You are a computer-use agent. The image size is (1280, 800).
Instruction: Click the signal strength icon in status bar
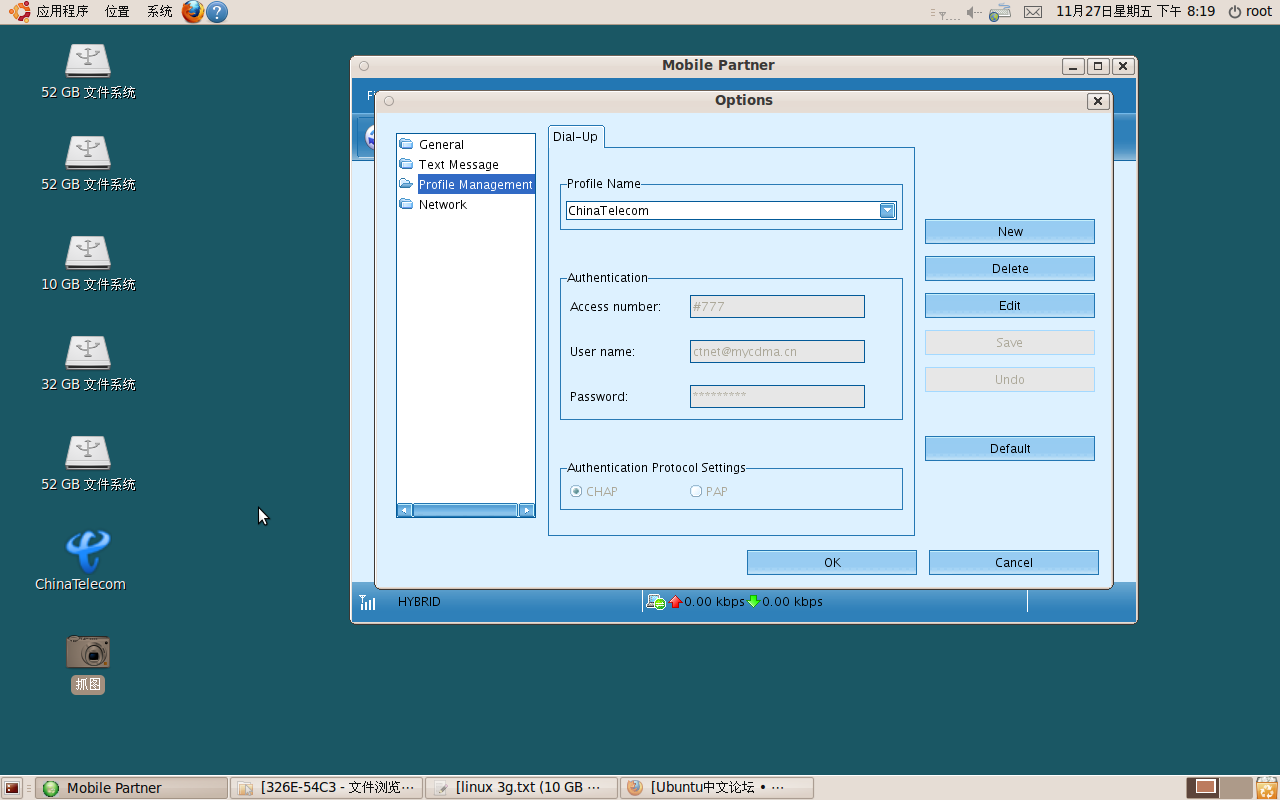point(368,602)
